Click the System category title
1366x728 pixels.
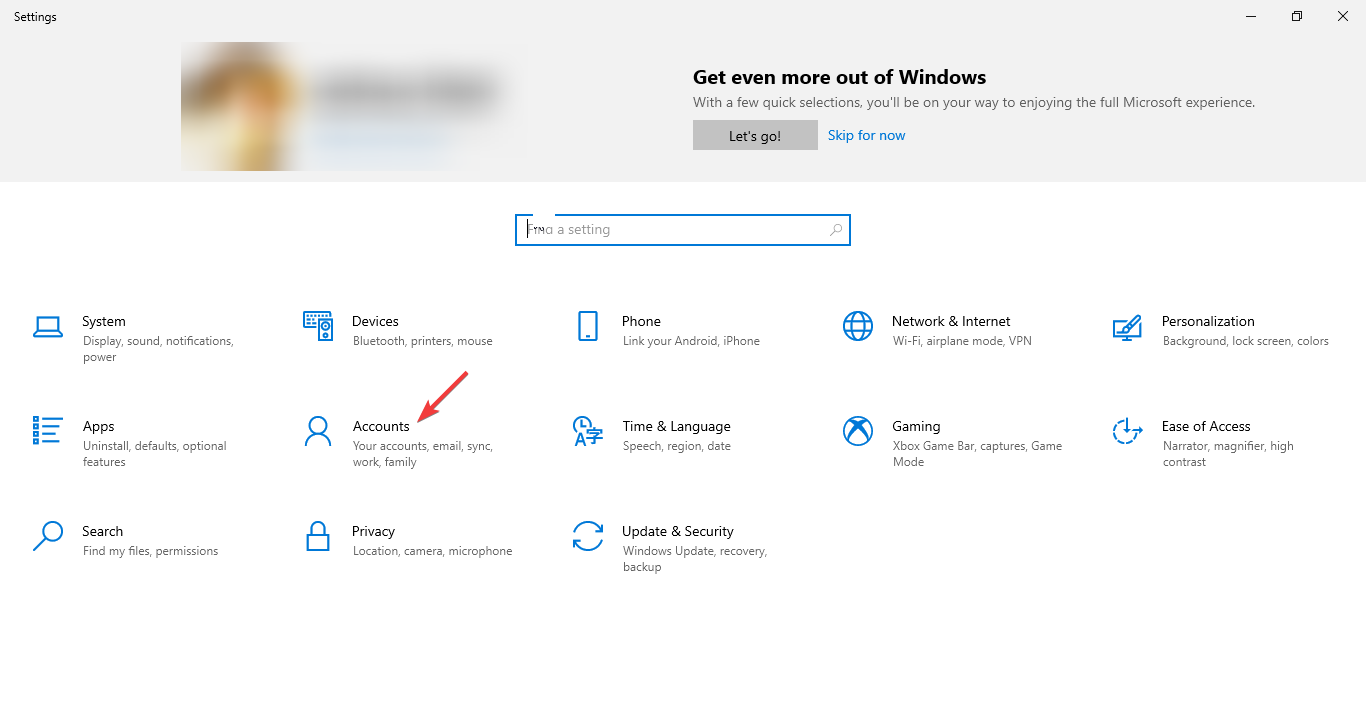click(104, 321)
